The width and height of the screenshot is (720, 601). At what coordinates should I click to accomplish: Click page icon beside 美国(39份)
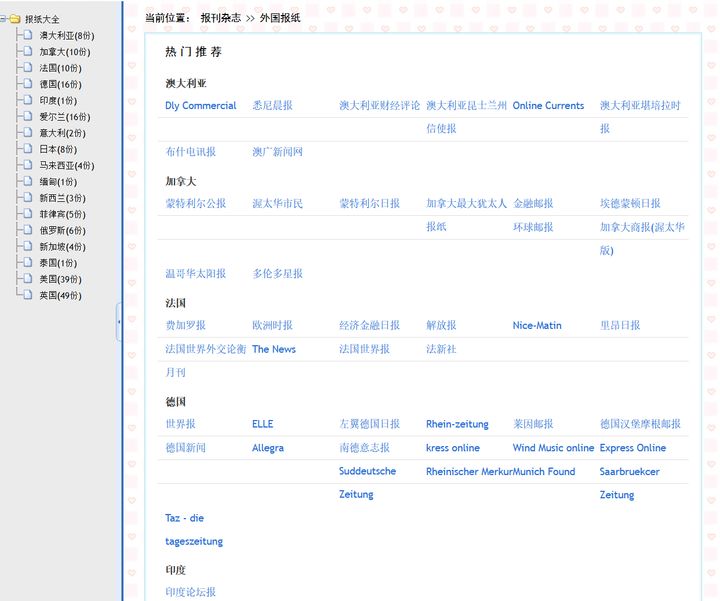pos(28,279)
